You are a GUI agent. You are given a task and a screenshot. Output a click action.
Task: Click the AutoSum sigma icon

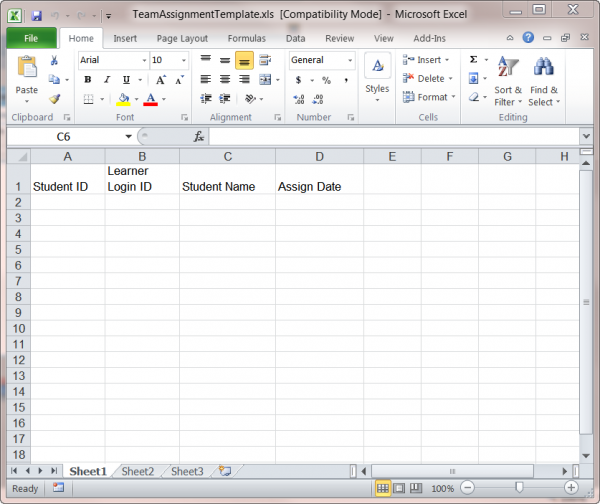473,60
